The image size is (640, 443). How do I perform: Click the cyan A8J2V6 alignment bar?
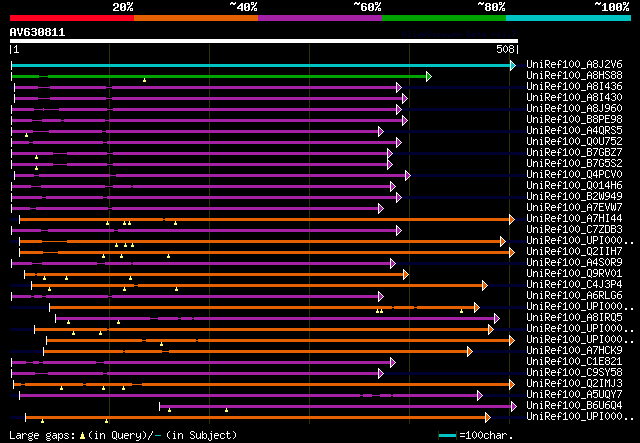pos(261,65)
